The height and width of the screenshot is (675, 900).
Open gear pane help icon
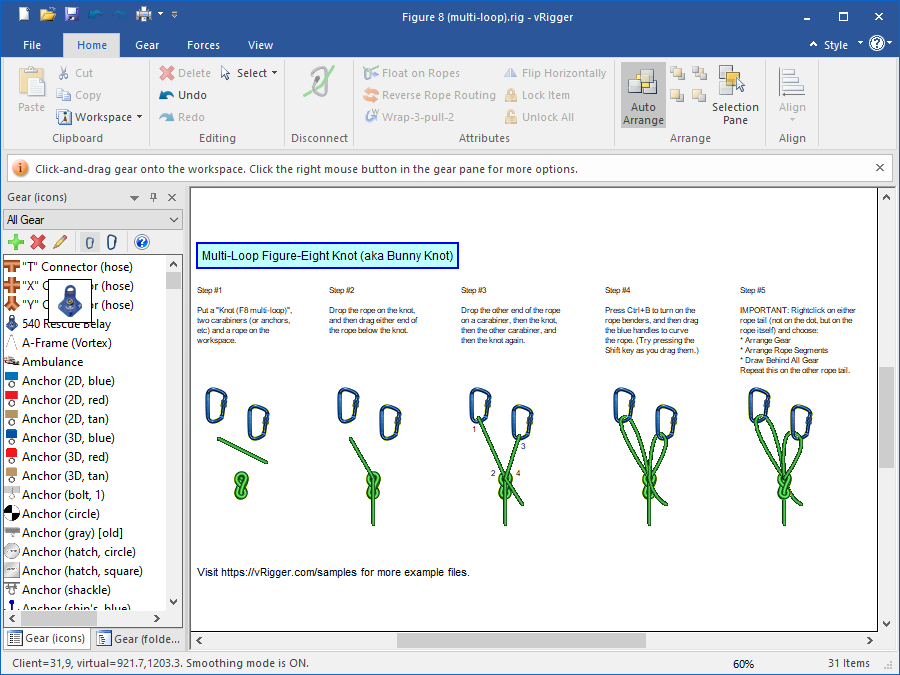point(141,242)
